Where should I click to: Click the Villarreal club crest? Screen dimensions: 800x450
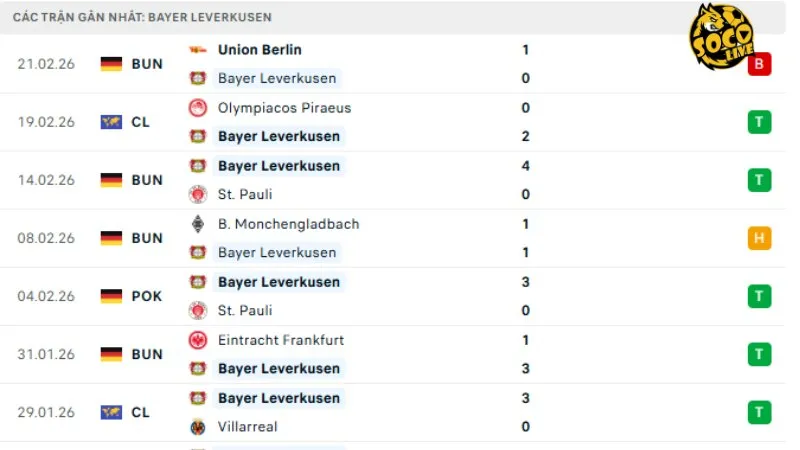[x=198, y=427]
